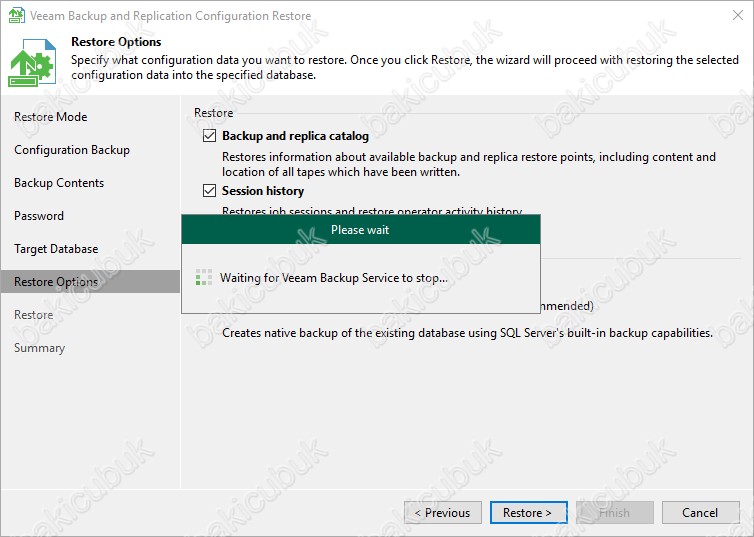Uncheck the Session history checkbox

209,191
